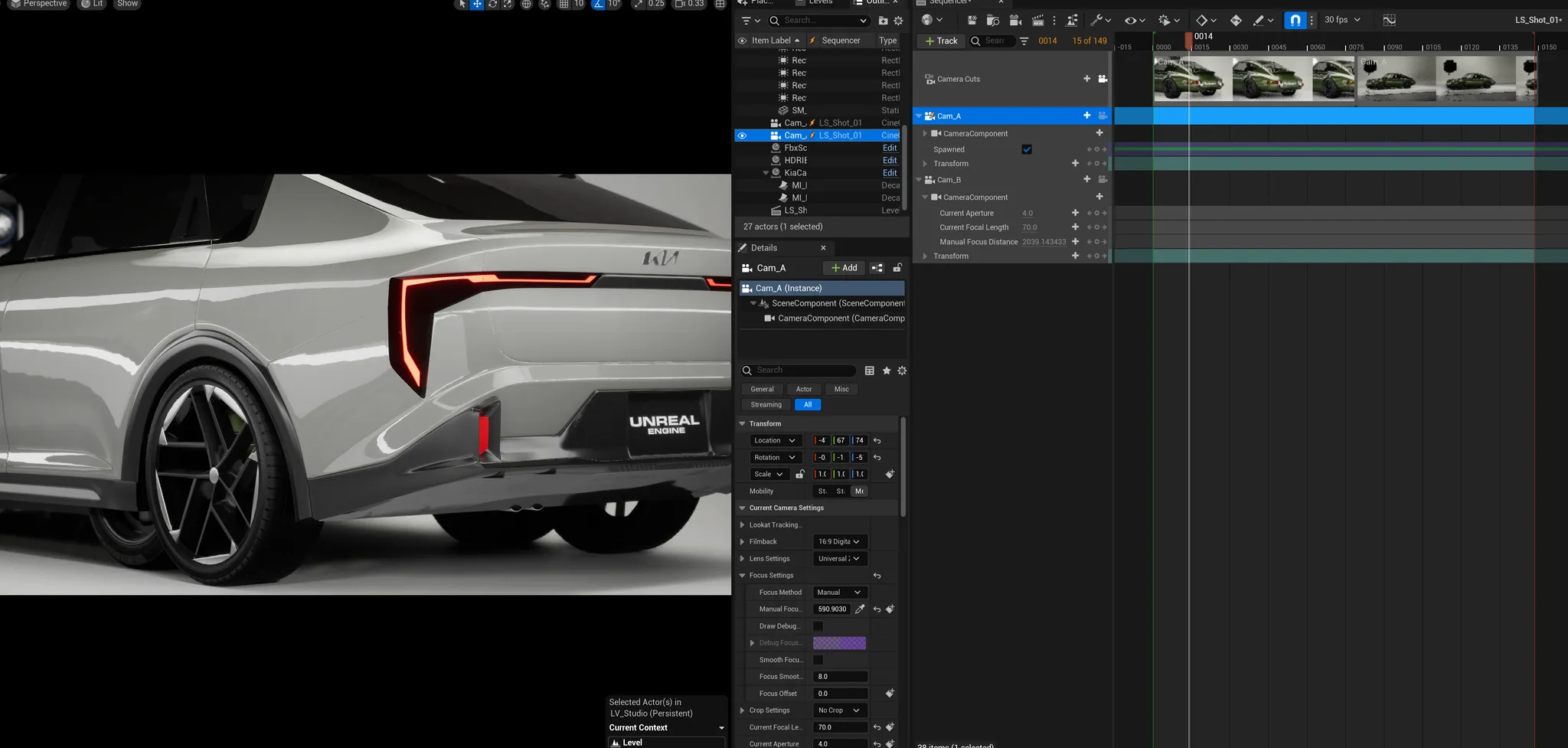
Task: Click Create Camera icon in Sequencer toolbar
Action: [x=1016, y=20]
